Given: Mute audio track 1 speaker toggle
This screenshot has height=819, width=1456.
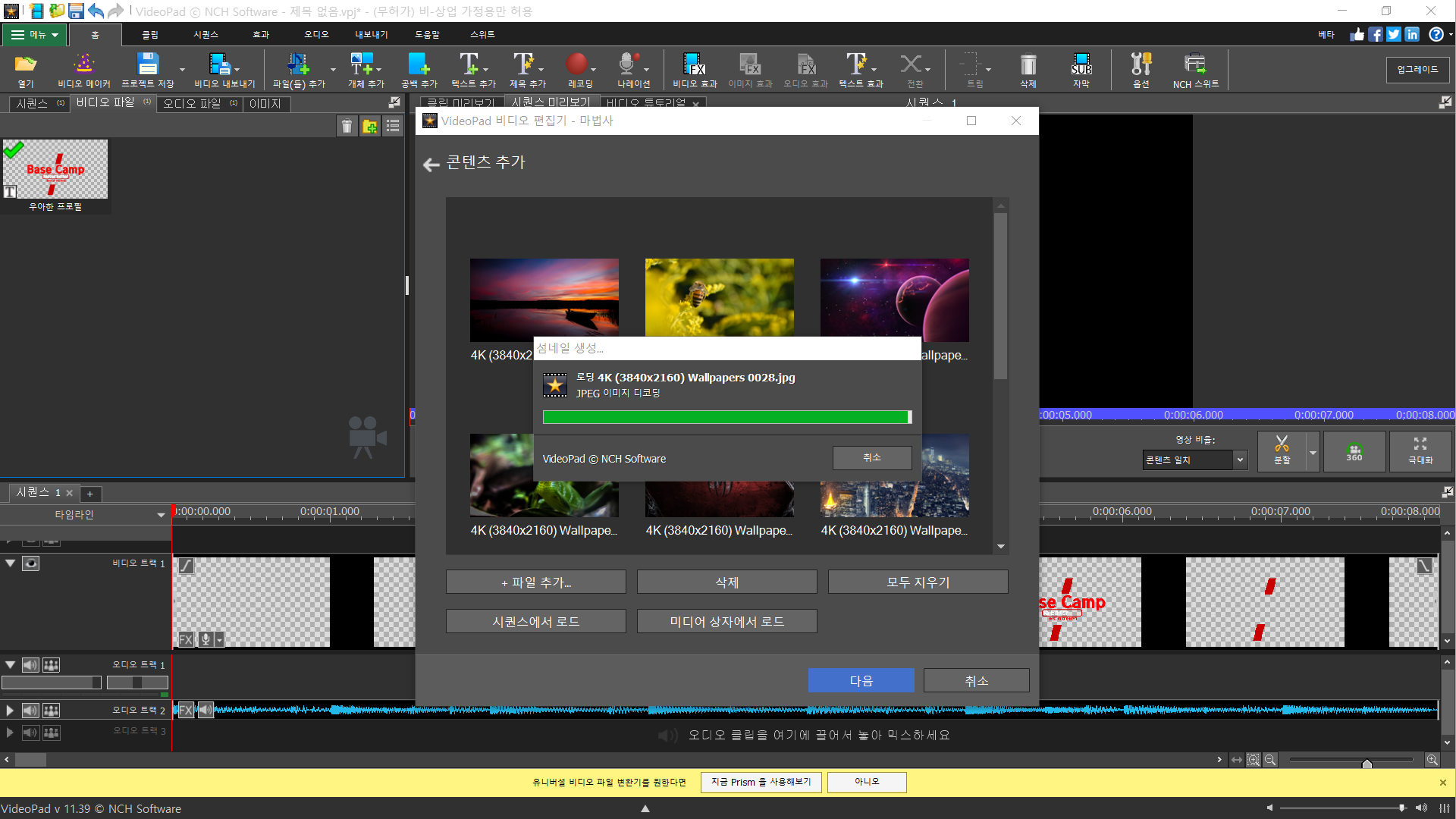Looking at the screenshot, I should pos(30,665).
